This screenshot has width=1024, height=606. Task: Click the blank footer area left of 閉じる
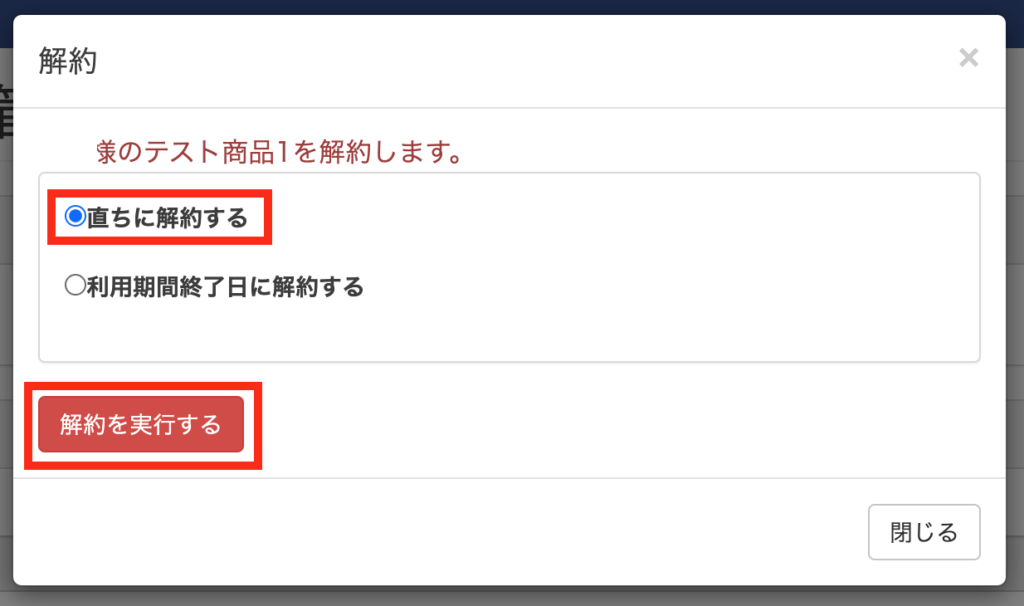(x=438, y=532)
